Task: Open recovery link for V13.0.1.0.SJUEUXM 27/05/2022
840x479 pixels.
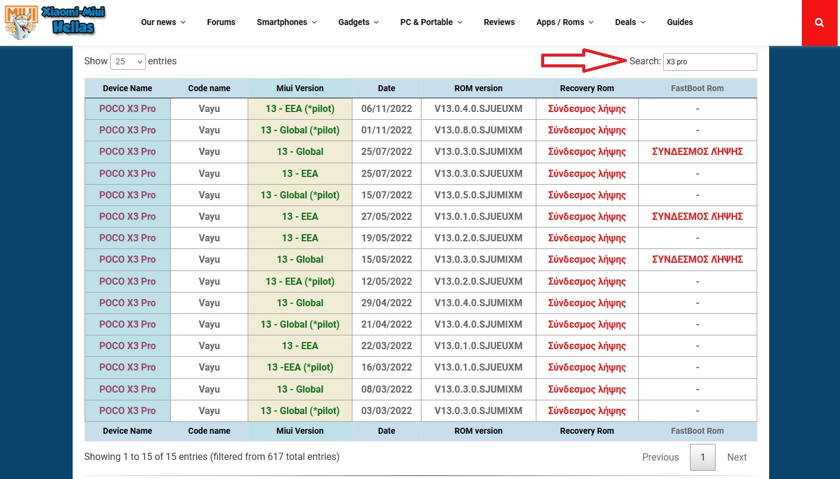Action: (587, 216)
